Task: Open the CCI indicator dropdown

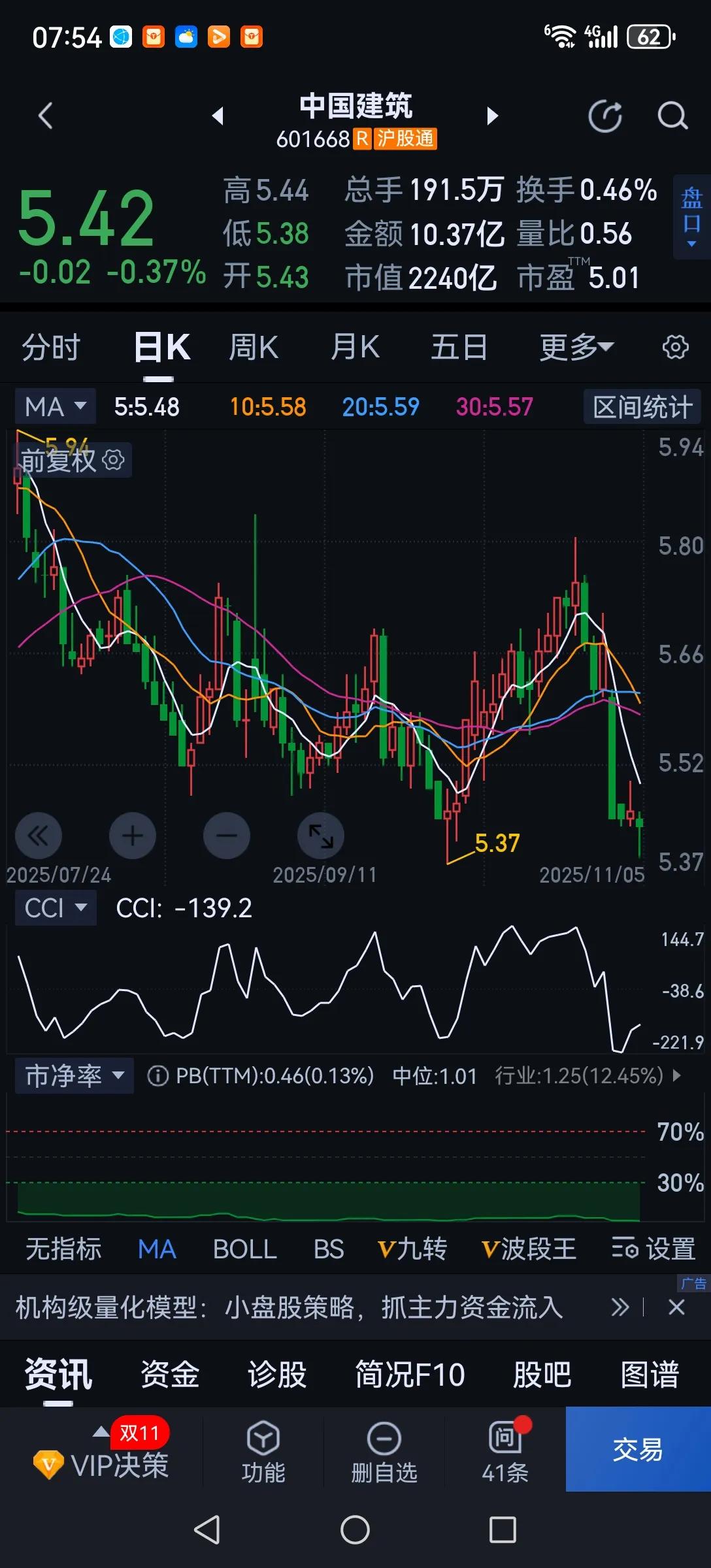Action: (56, 907)
